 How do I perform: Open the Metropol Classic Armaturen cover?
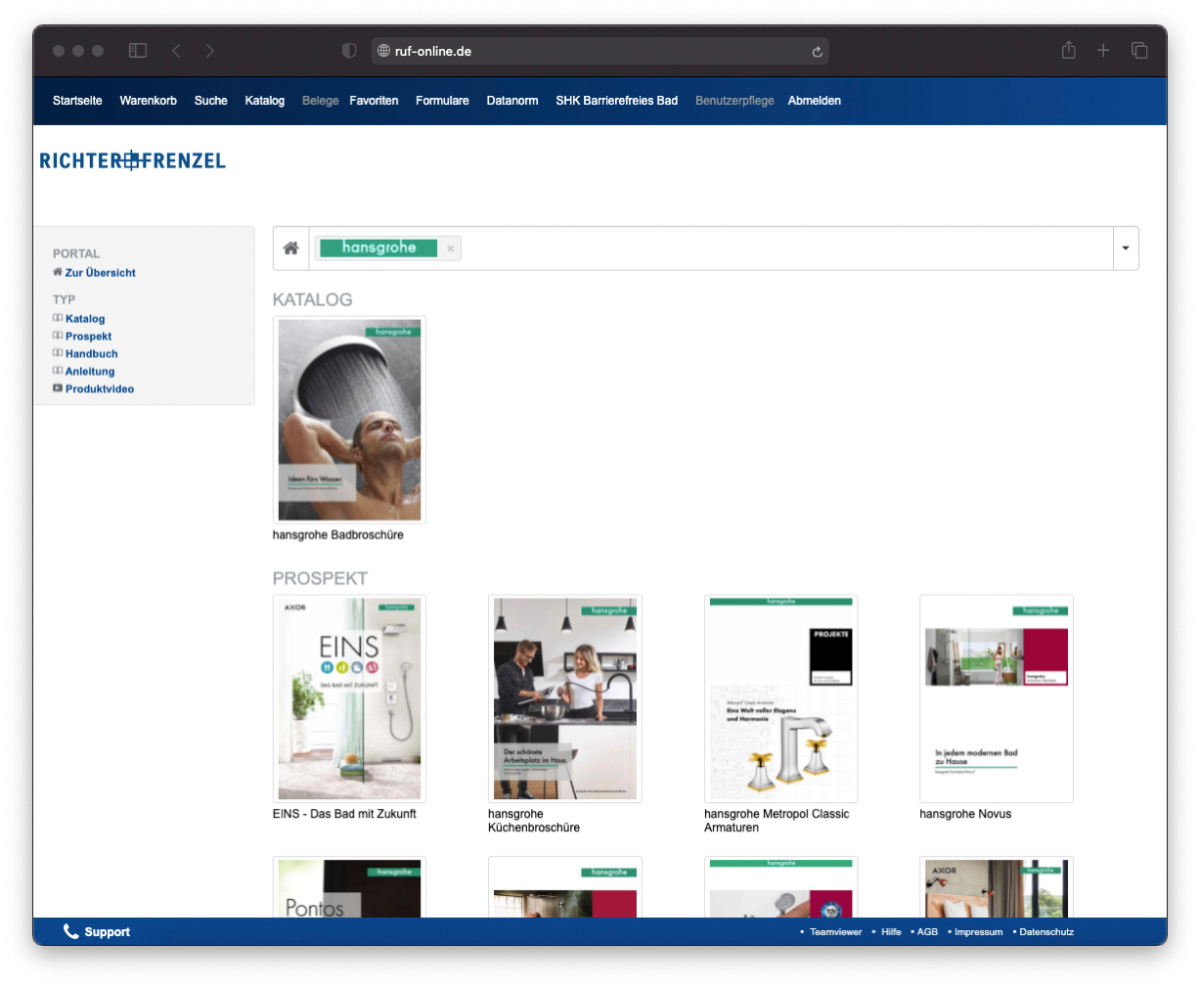[x=781, y=699]
